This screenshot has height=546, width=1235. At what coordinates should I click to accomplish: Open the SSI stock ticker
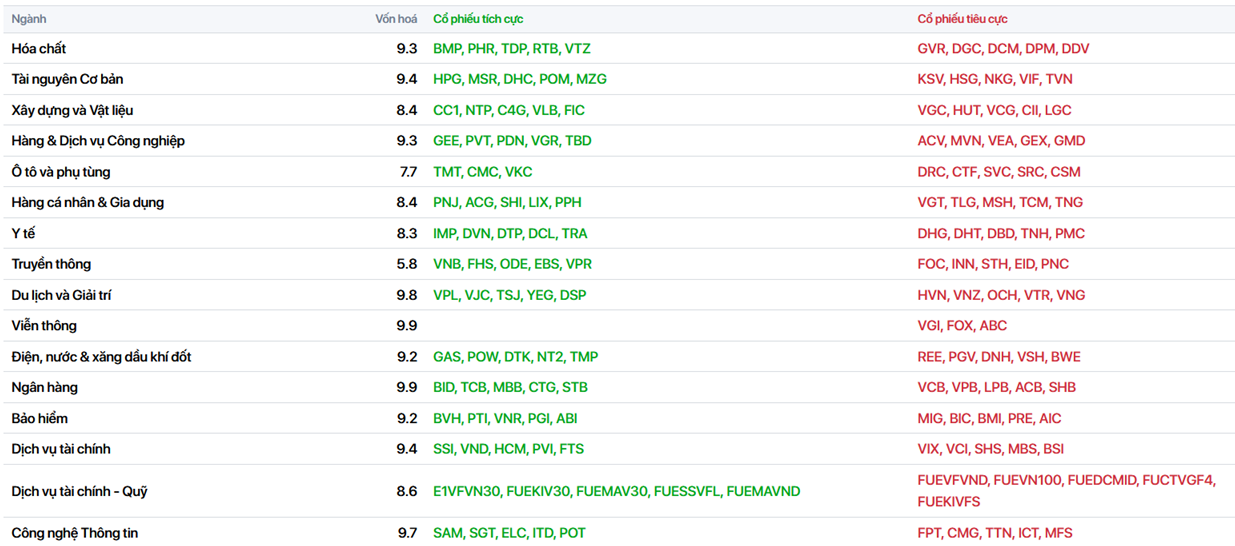point(444,450)
